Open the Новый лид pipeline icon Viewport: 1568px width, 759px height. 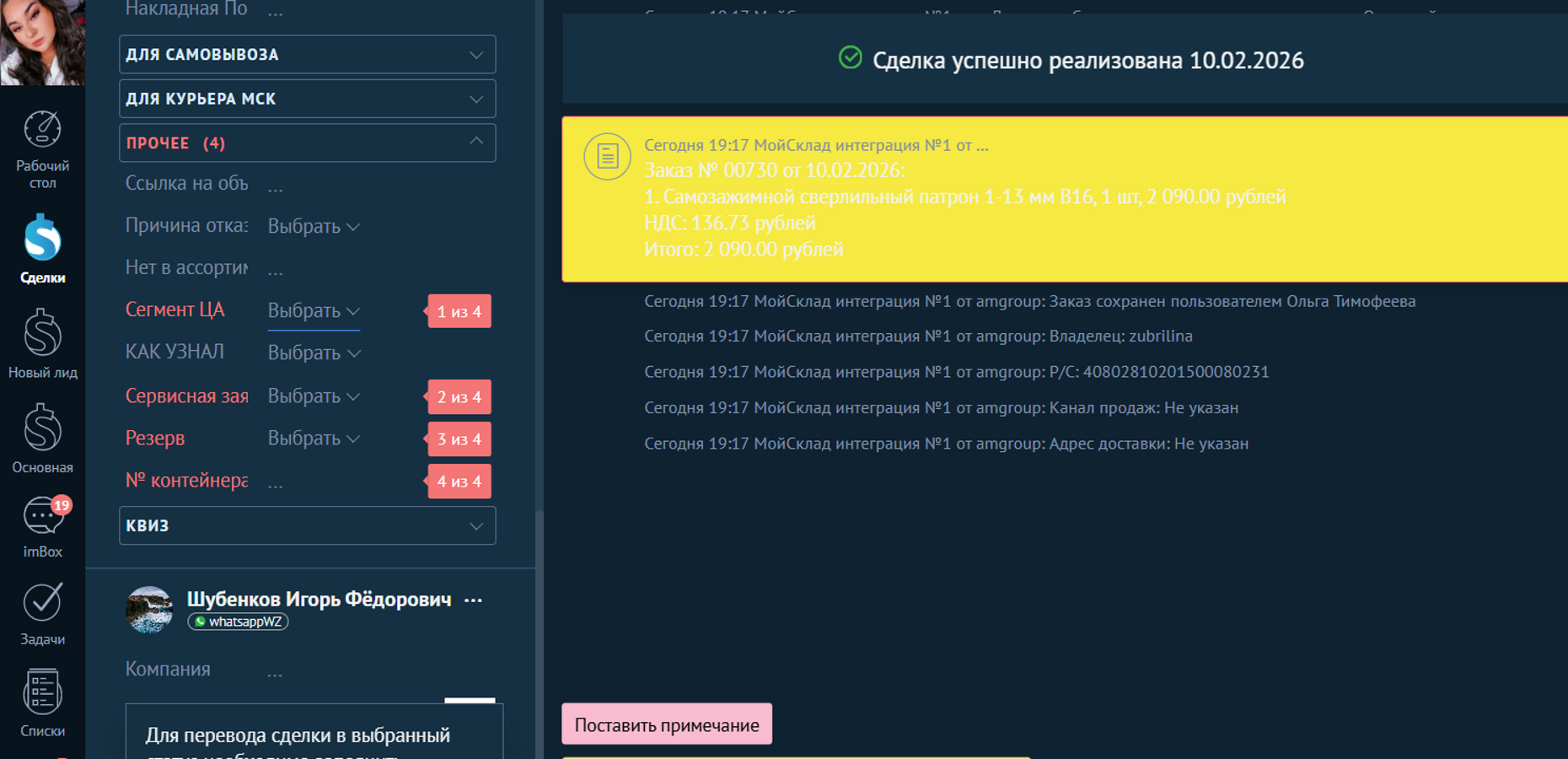tap(42, 343)
